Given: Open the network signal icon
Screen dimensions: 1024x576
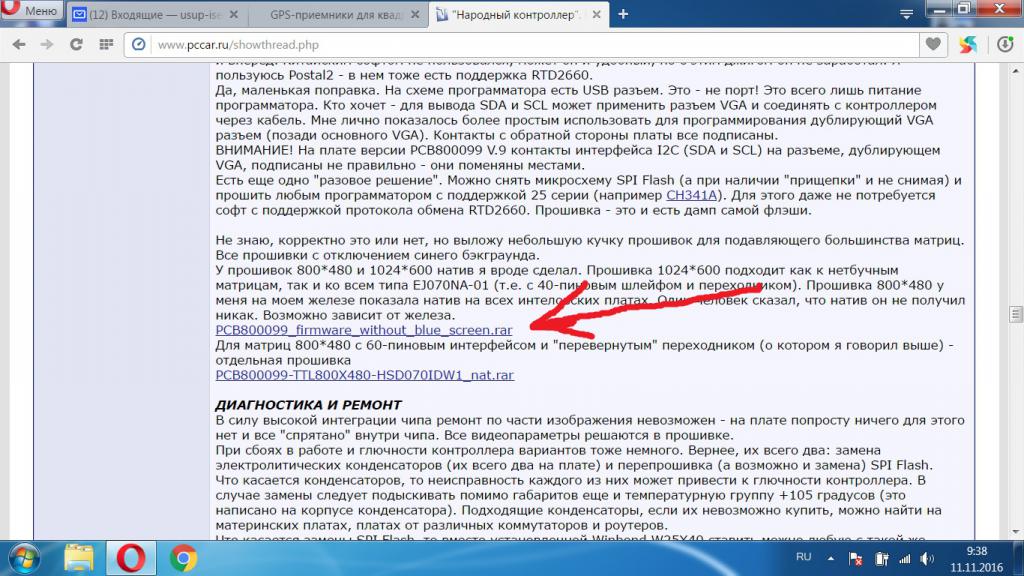Looking at the screenshot, I should 904,559.
